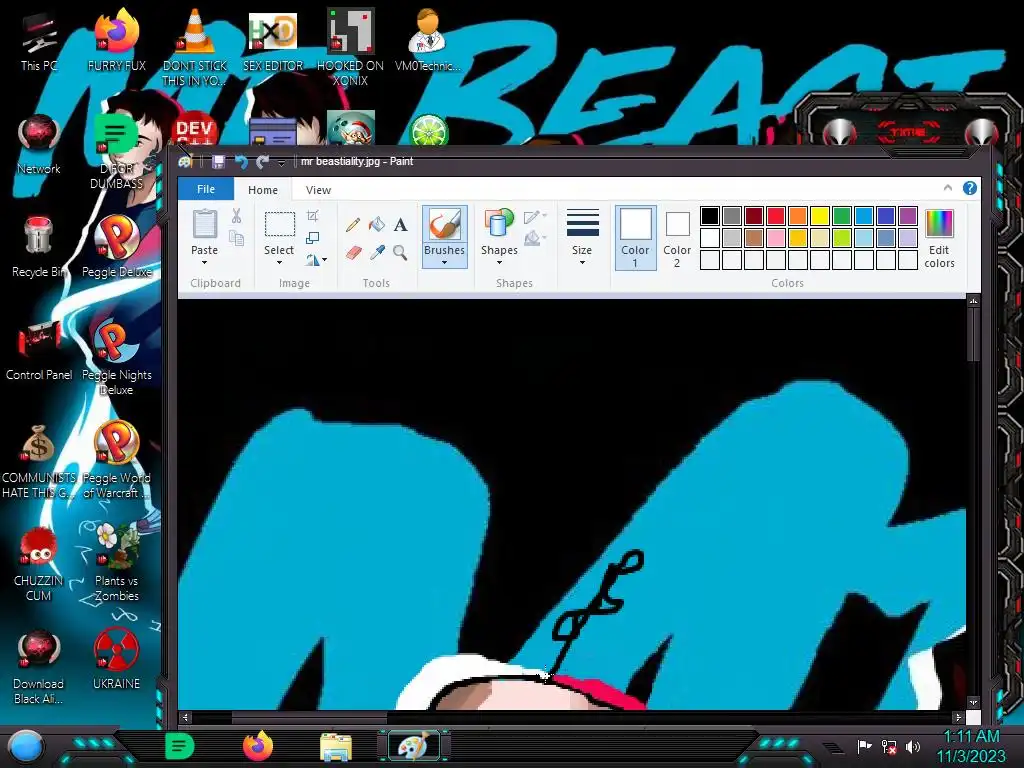The height and width of the screenshot is (768, 1024).
Task: Pick the red color swatch
Action: (x=776, y=216)
